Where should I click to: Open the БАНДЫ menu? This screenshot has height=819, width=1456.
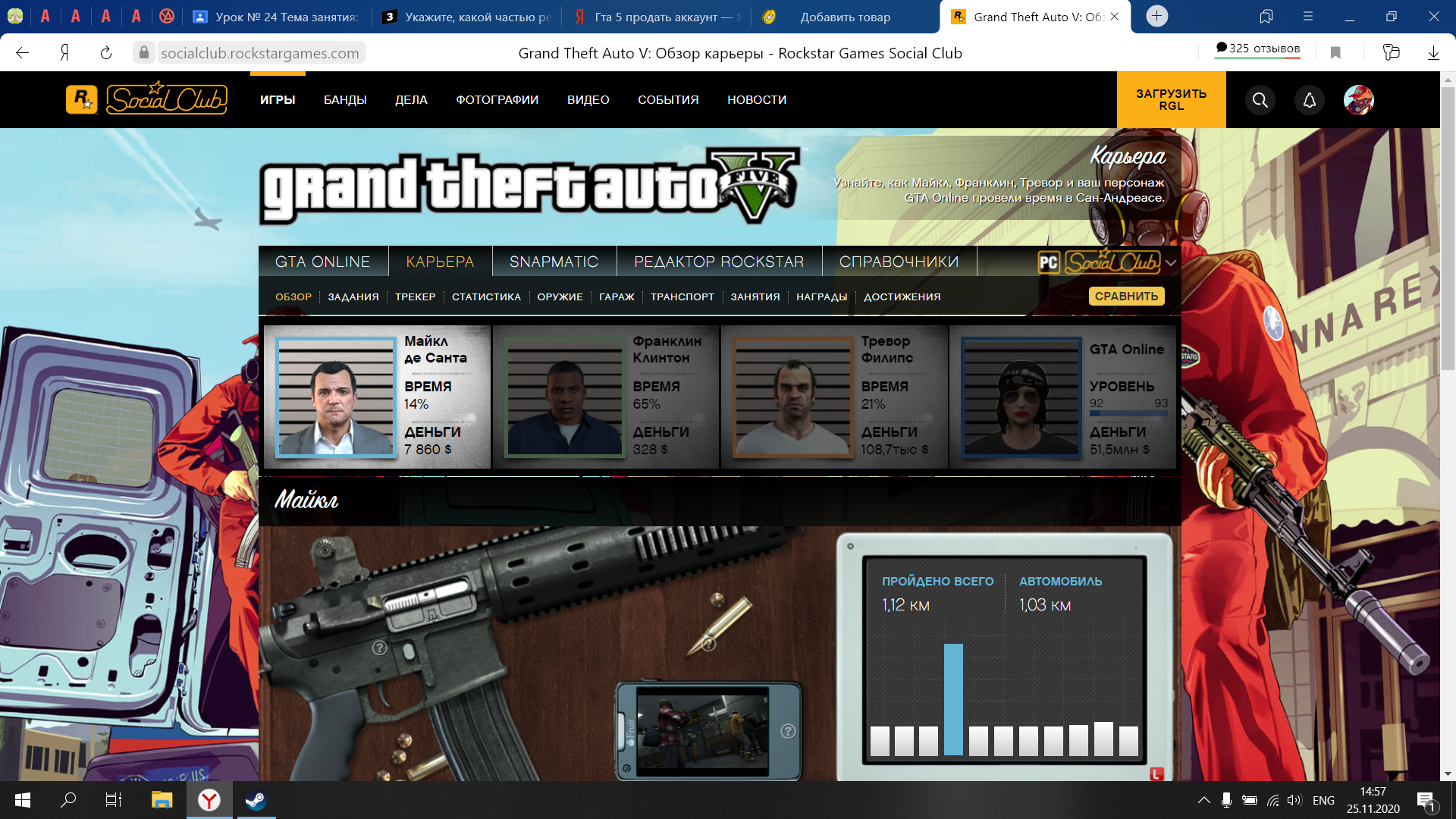[x=345, y=100]
